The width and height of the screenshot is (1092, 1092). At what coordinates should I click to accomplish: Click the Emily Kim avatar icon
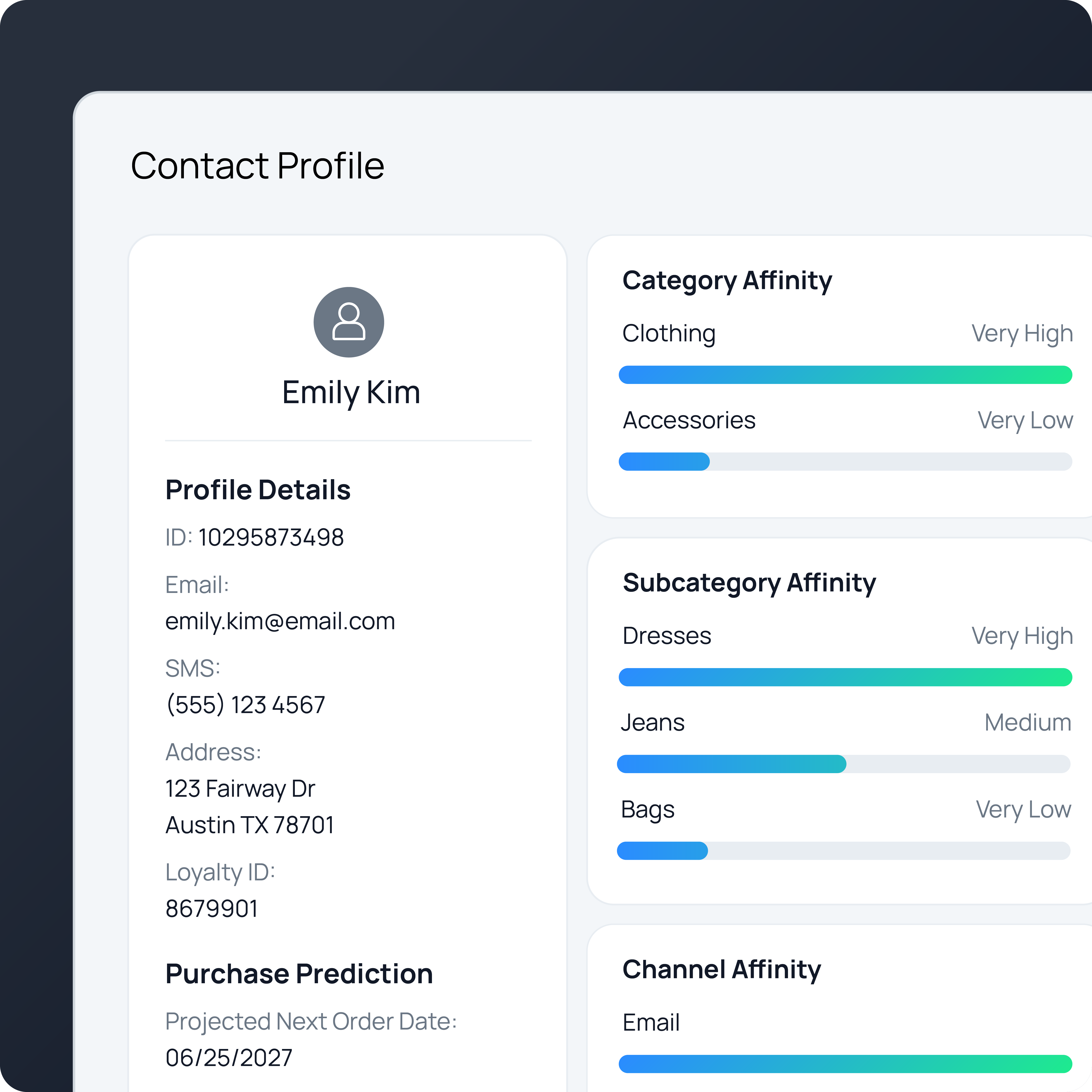click(349, 322)
